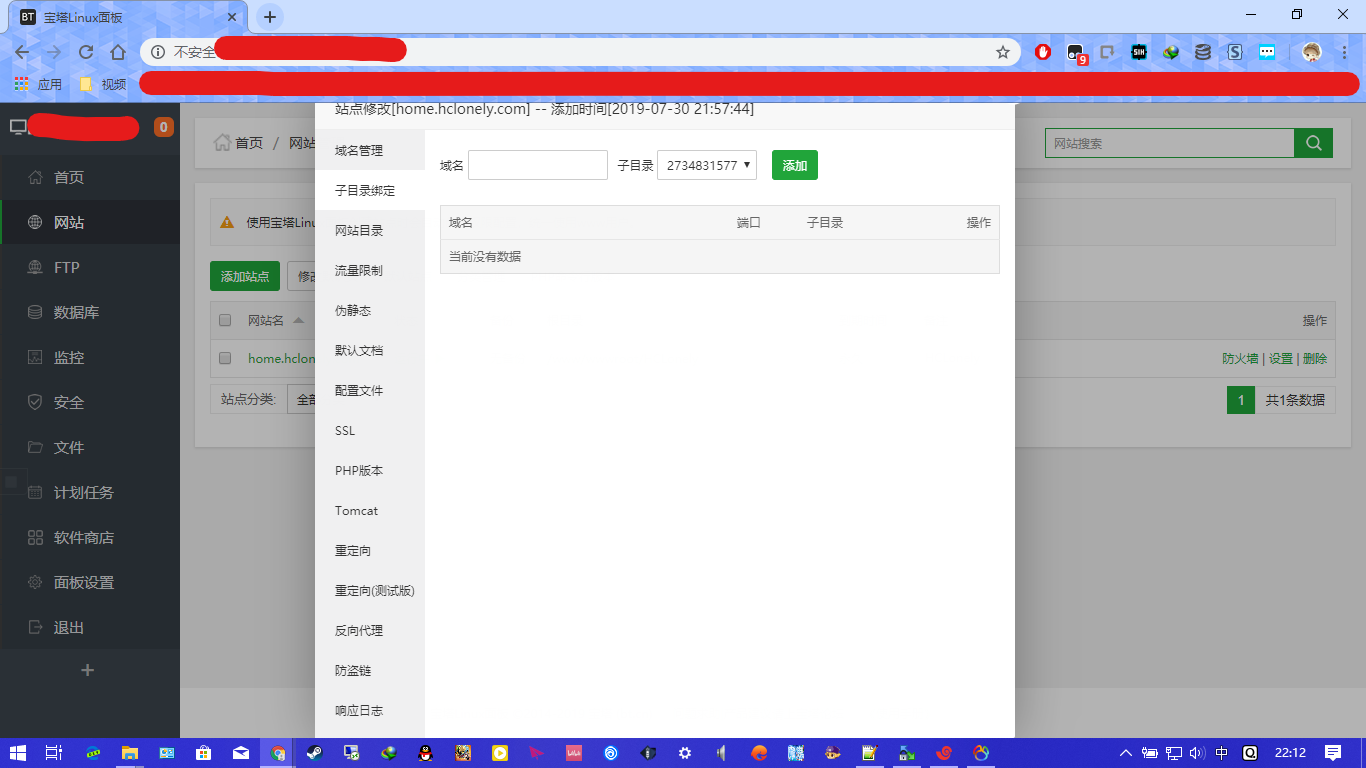Open Steam from the taskbar
This screenshot has width=1366, height=768.
pyautogui.click(x=313, y=753)
